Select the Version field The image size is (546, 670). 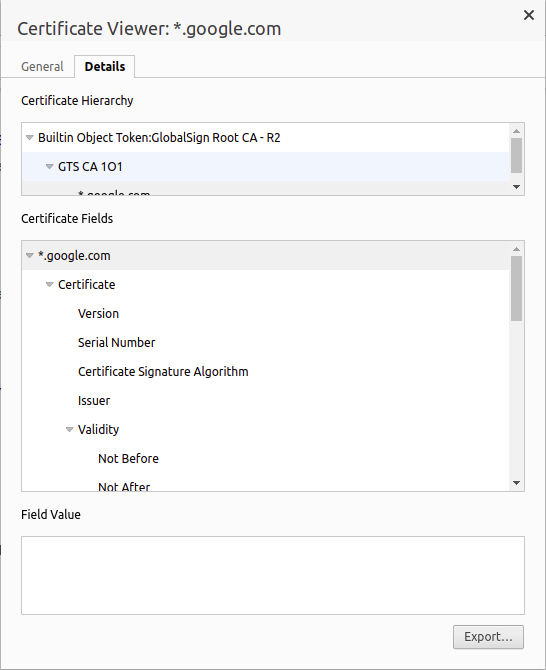coord(266,314)
